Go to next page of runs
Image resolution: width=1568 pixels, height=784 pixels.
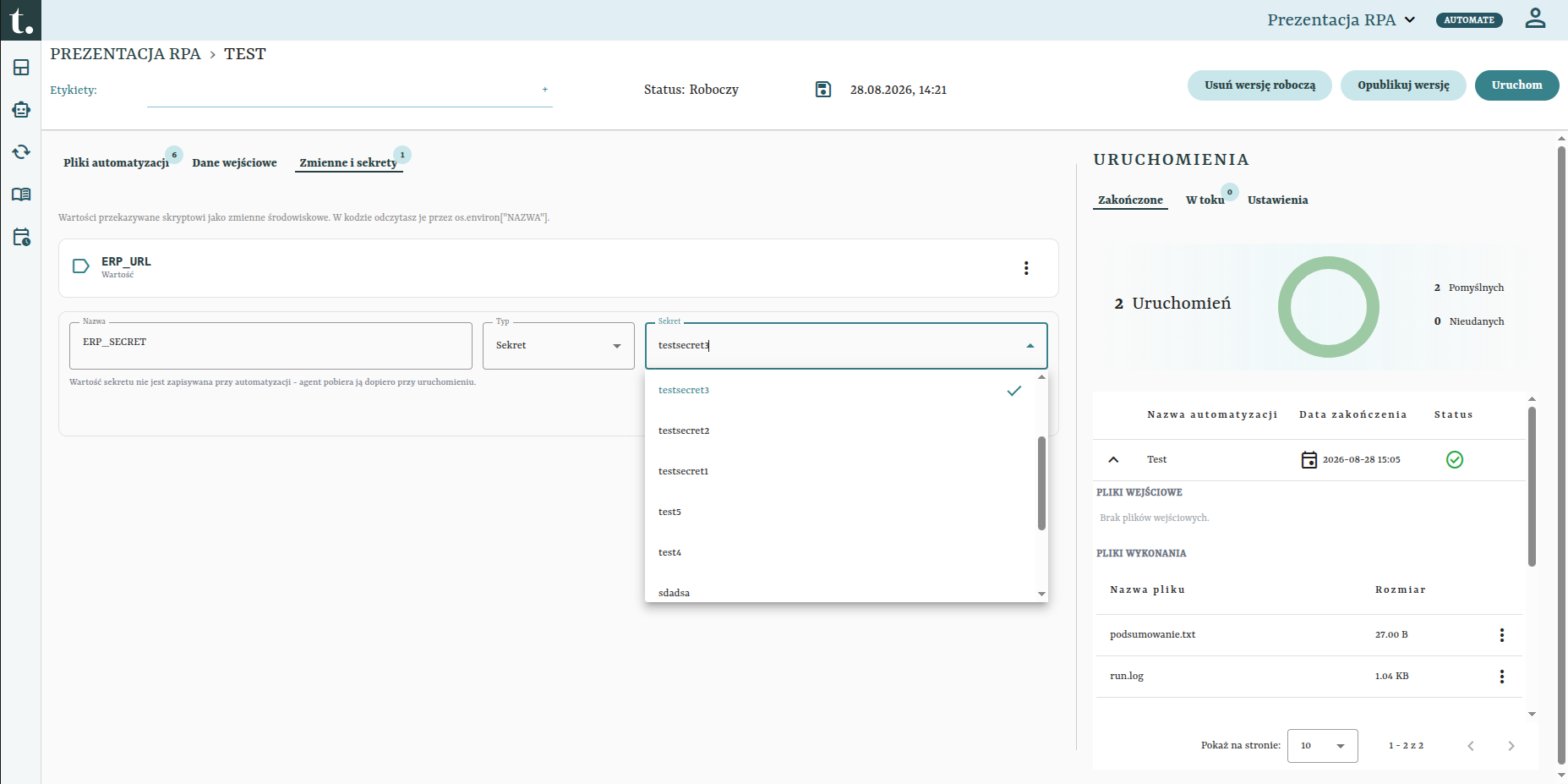[1511, 746]
